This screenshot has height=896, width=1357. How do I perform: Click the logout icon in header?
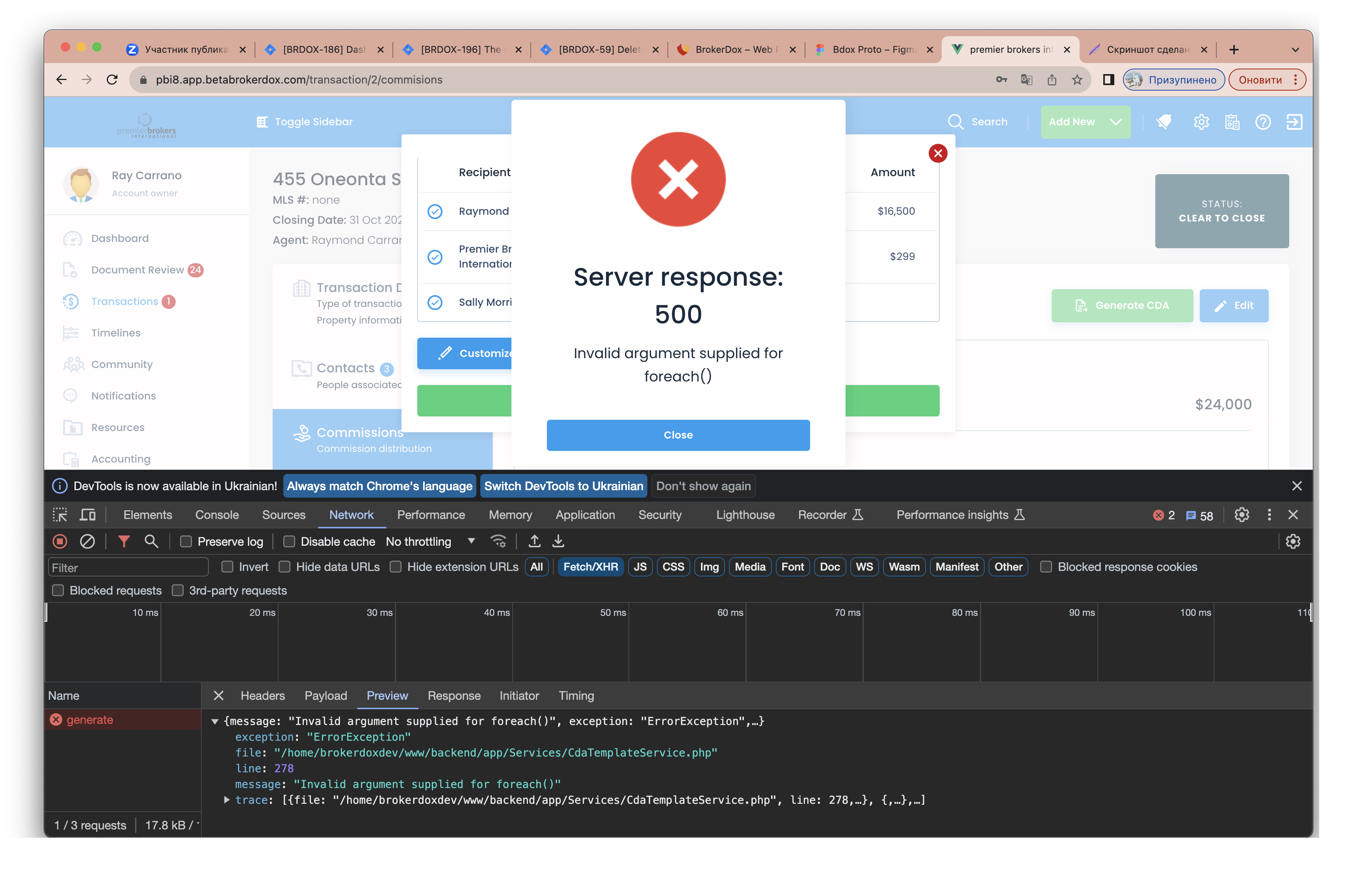pyautogui.click(x=1294, y=122)
